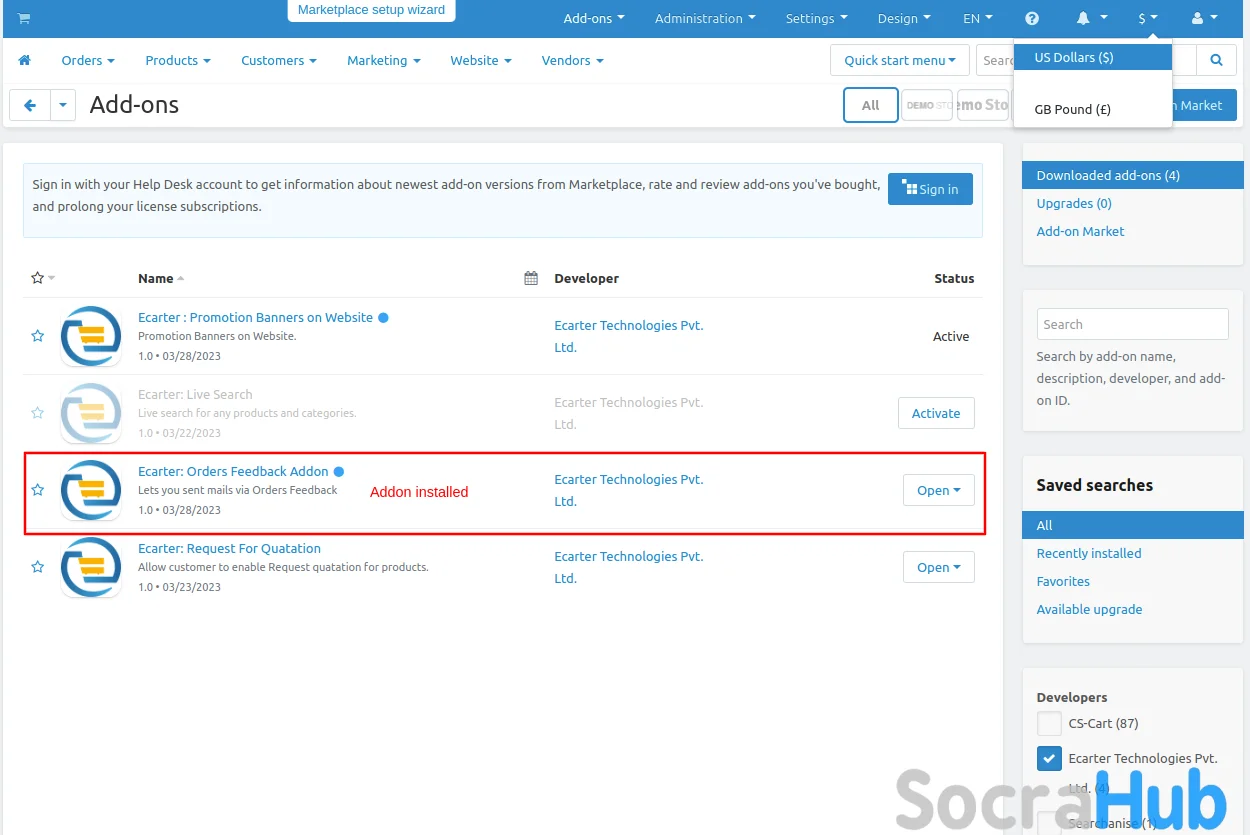
Task: Click the Live Search add-on logo
Action: point(91,413)
